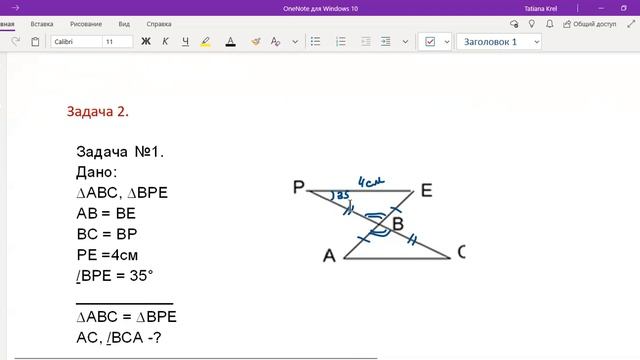Click the 'PE =4см' line
This screenshot has height=360, width=640.
107,255
